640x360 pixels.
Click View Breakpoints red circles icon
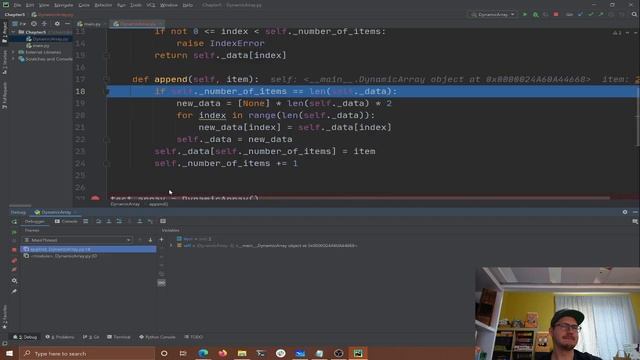pyautogui.click(x=14, y=260)
